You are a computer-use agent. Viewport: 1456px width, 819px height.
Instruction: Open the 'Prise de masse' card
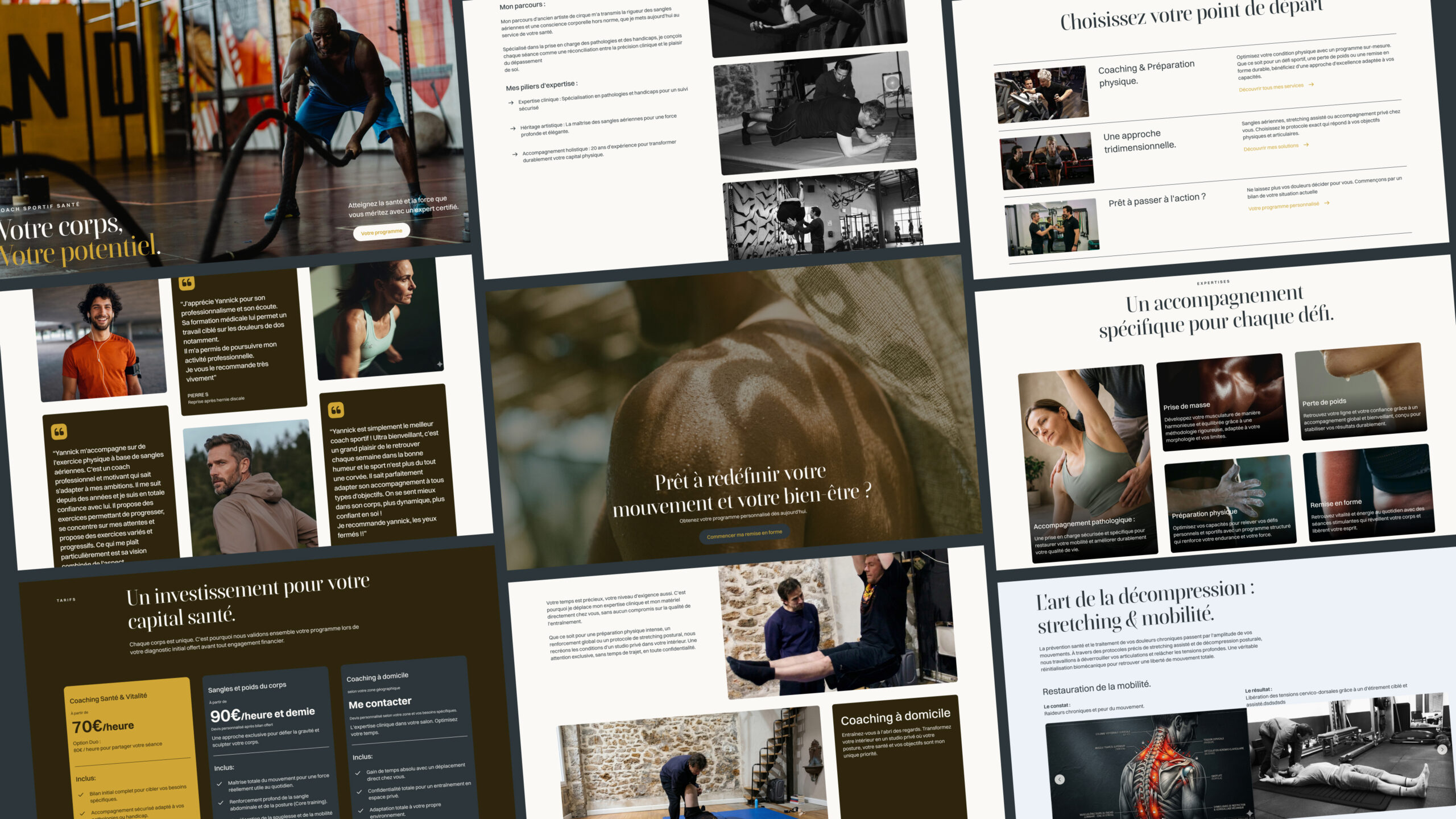click(1222, 402)
